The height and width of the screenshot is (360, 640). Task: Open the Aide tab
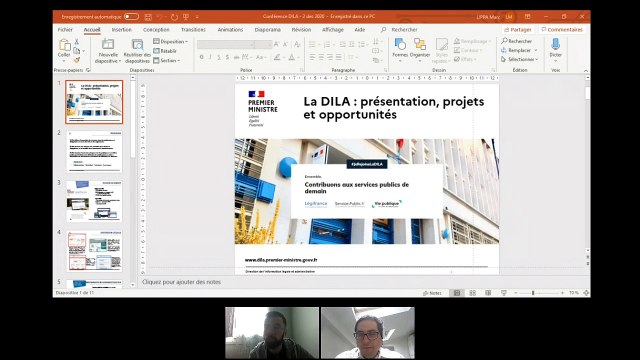click(x=360, y=30)
